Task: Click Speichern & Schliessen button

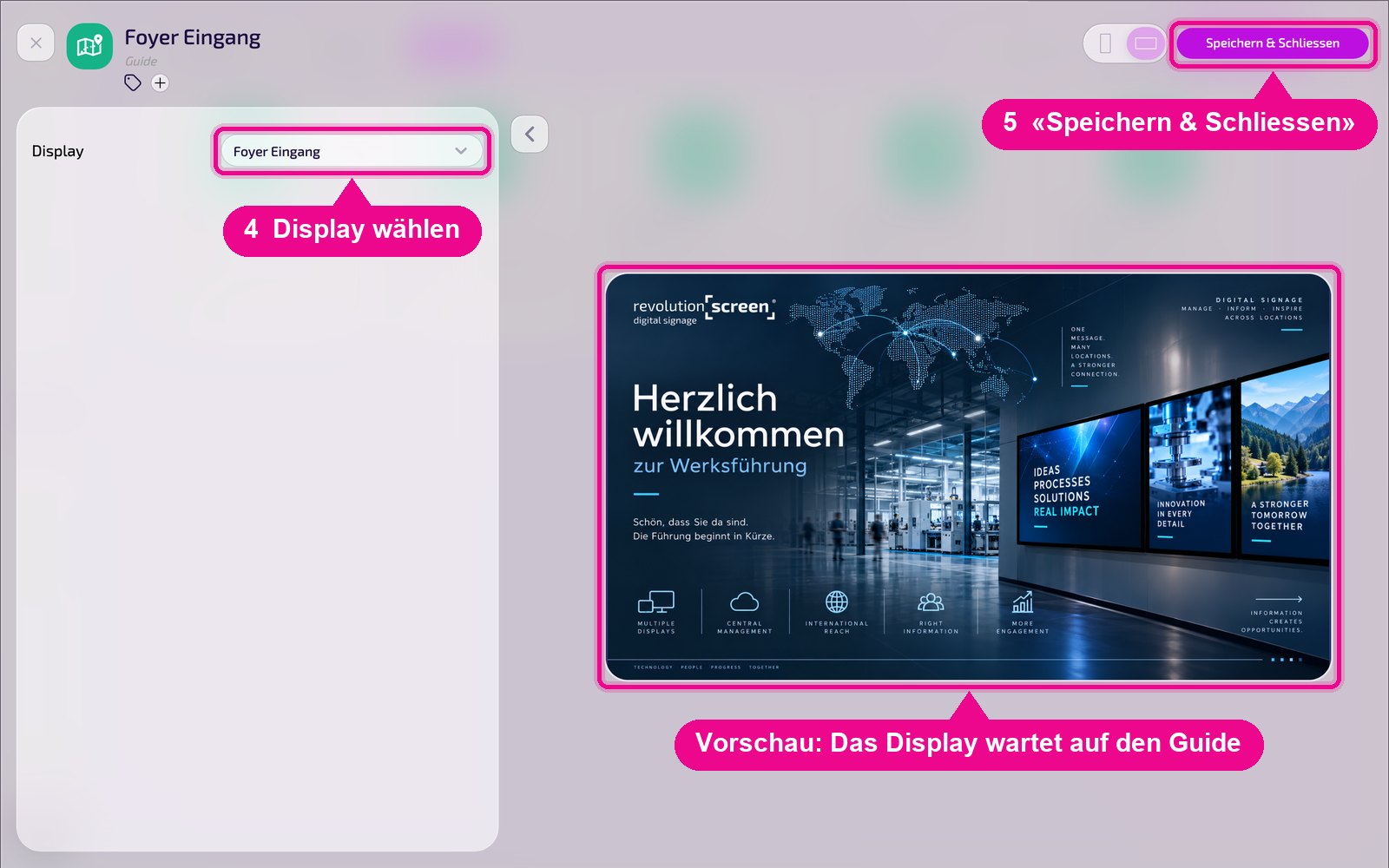Action: (x=1272, y=43)
